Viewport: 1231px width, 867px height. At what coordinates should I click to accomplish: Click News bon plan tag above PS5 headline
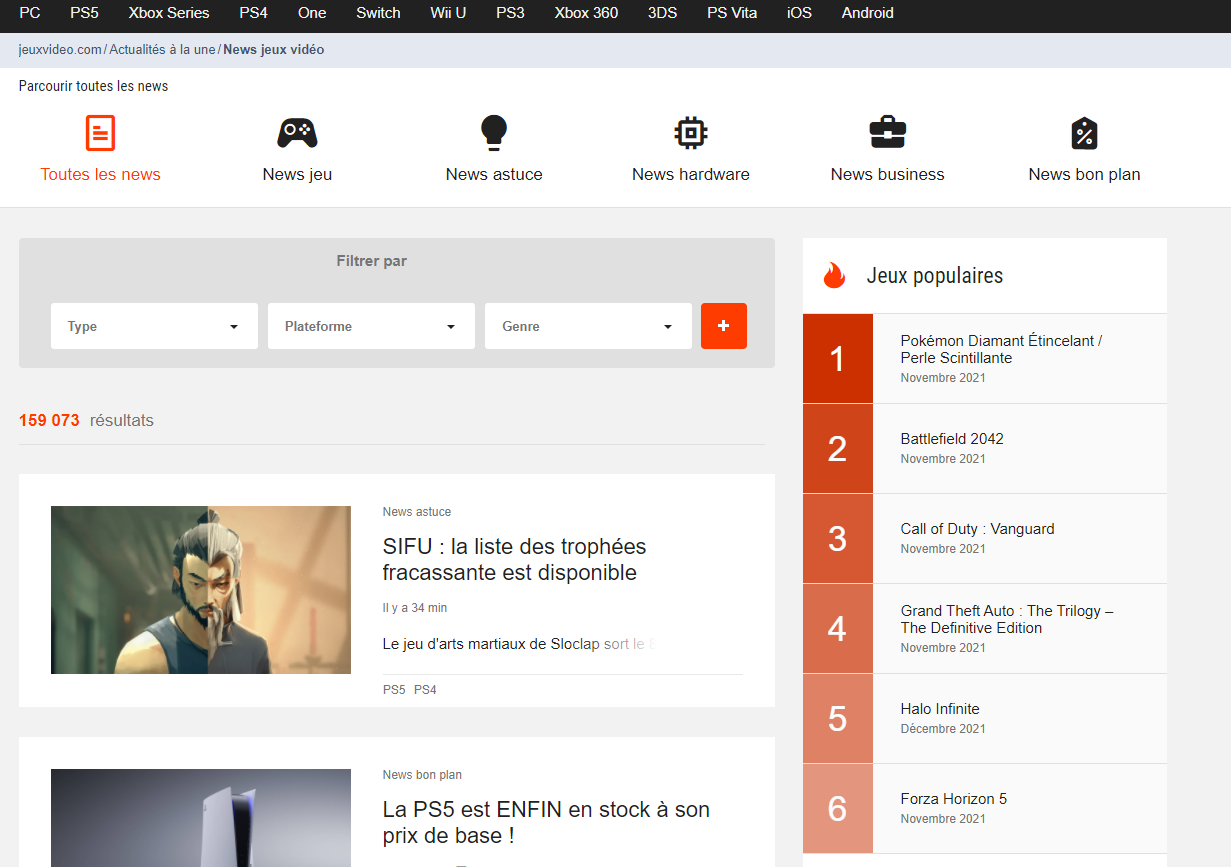pyautogui.click(x=422, y=775)
